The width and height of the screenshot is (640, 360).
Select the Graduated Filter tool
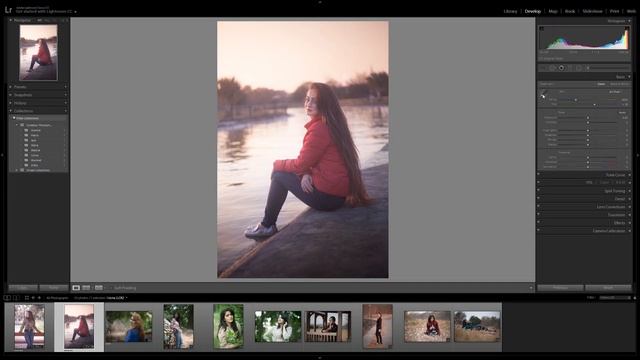(570, 68)
